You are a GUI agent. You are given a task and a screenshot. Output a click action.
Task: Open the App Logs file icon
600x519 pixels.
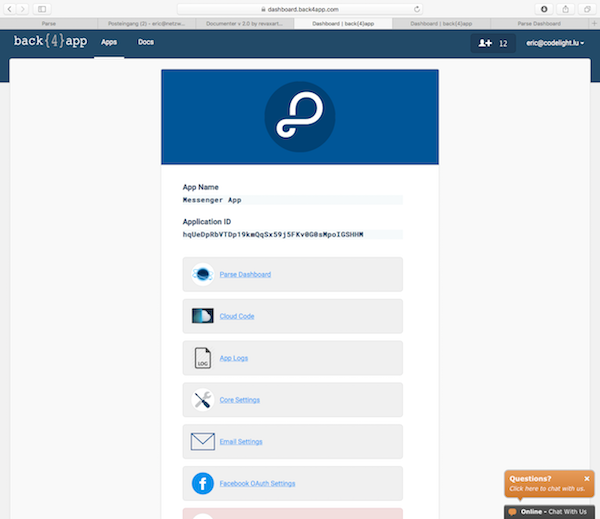[x=202, y=358]
